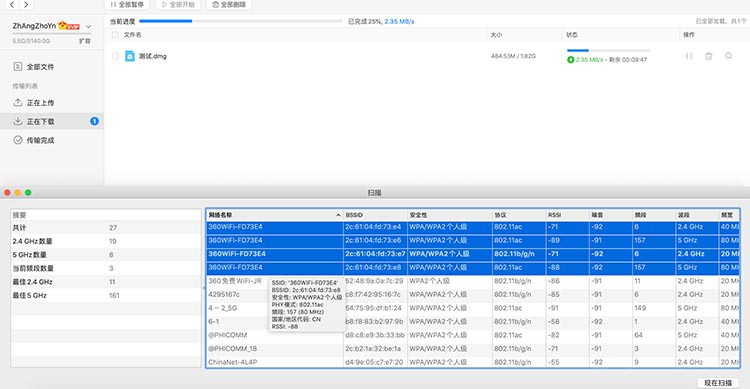Pause all downloads with 全部暂停
This screenshot has width=750, height=389.
coord(127,4)
